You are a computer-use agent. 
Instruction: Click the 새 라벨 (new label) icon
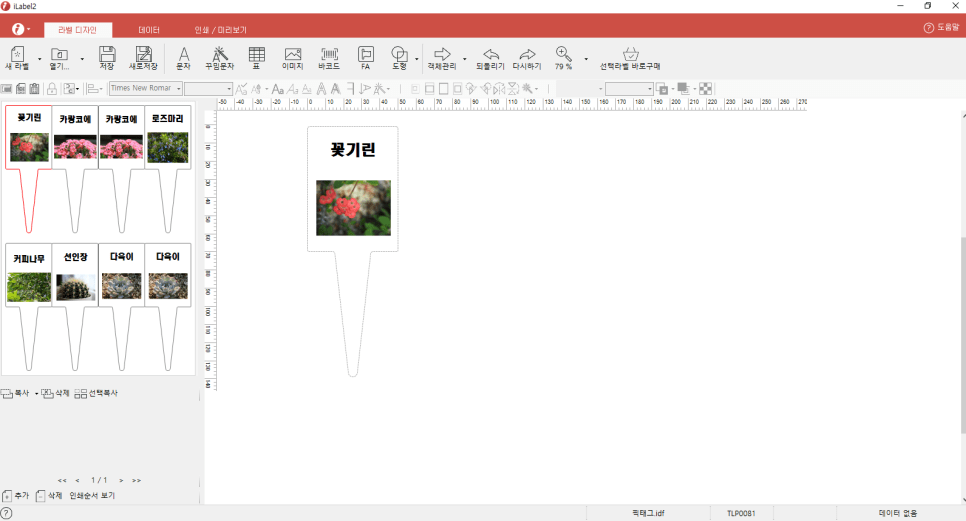(17, 54)
